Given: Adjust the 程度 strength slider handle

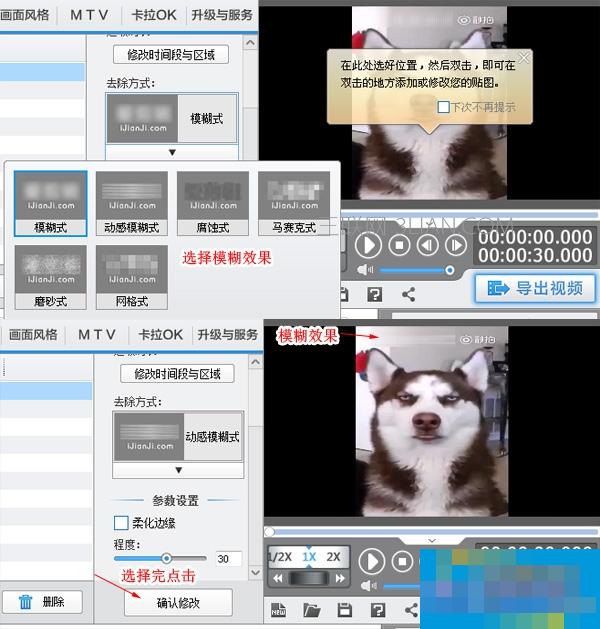Looking at the screenshot, I should (x=166, y=558).
